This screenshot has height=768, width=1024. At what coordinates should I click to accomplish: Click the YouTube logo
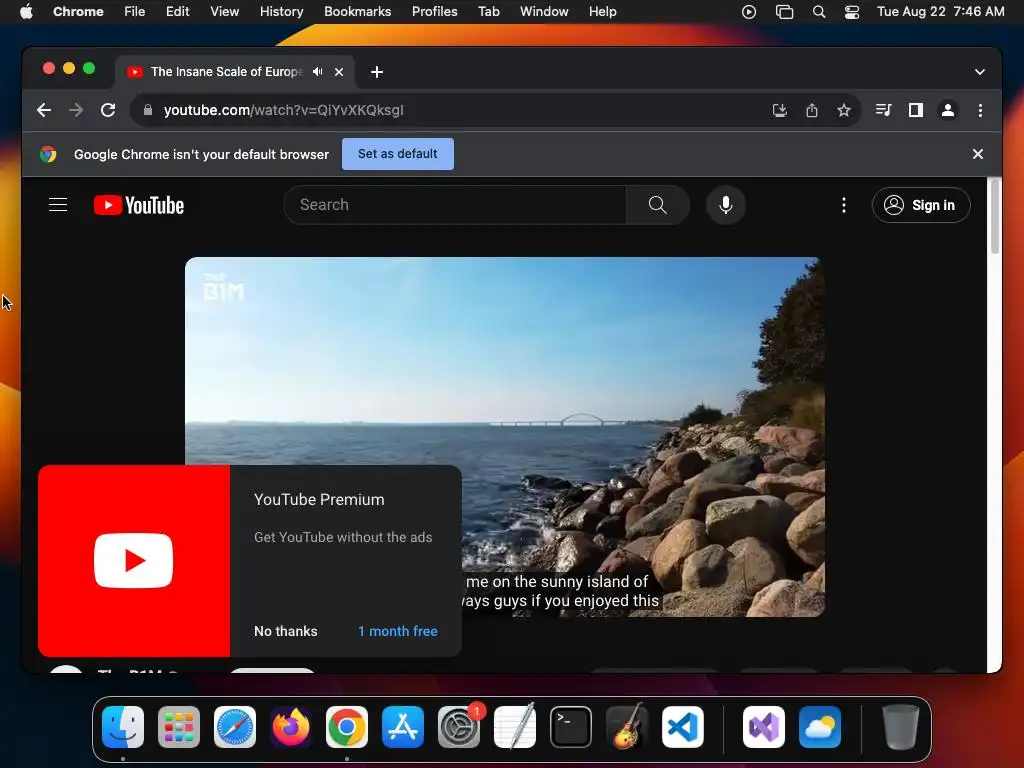pos(139,205)
